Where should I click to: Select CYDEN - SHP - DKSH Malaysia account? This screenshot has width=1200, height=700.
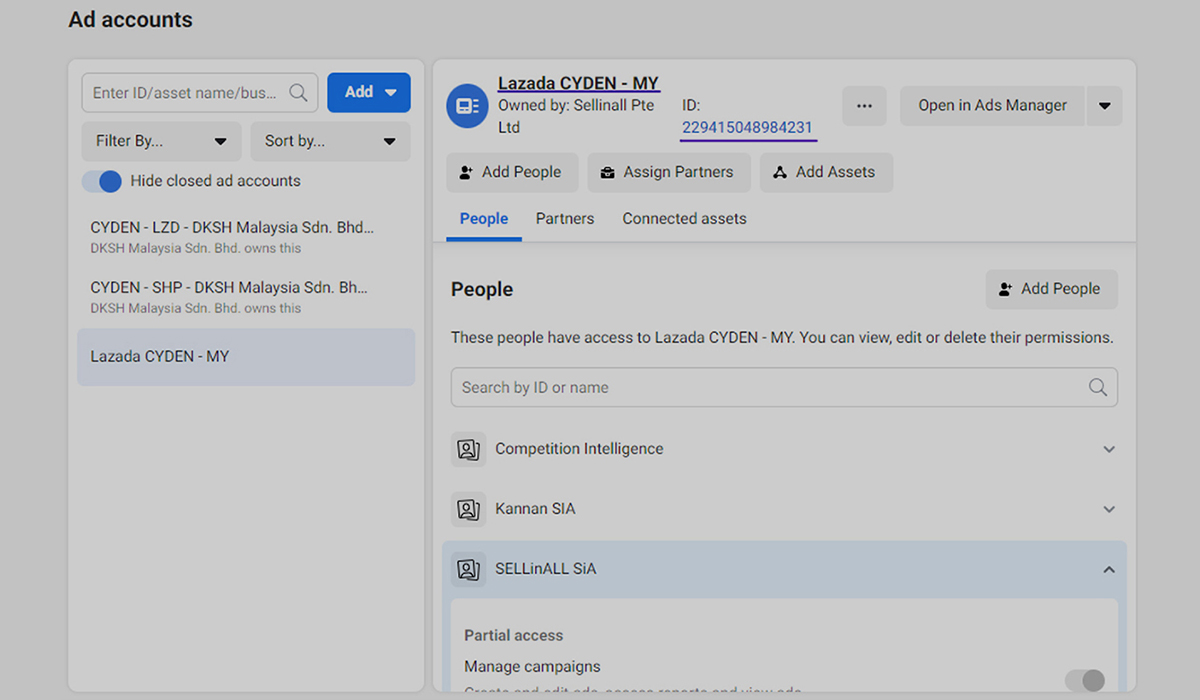(246, 298)
